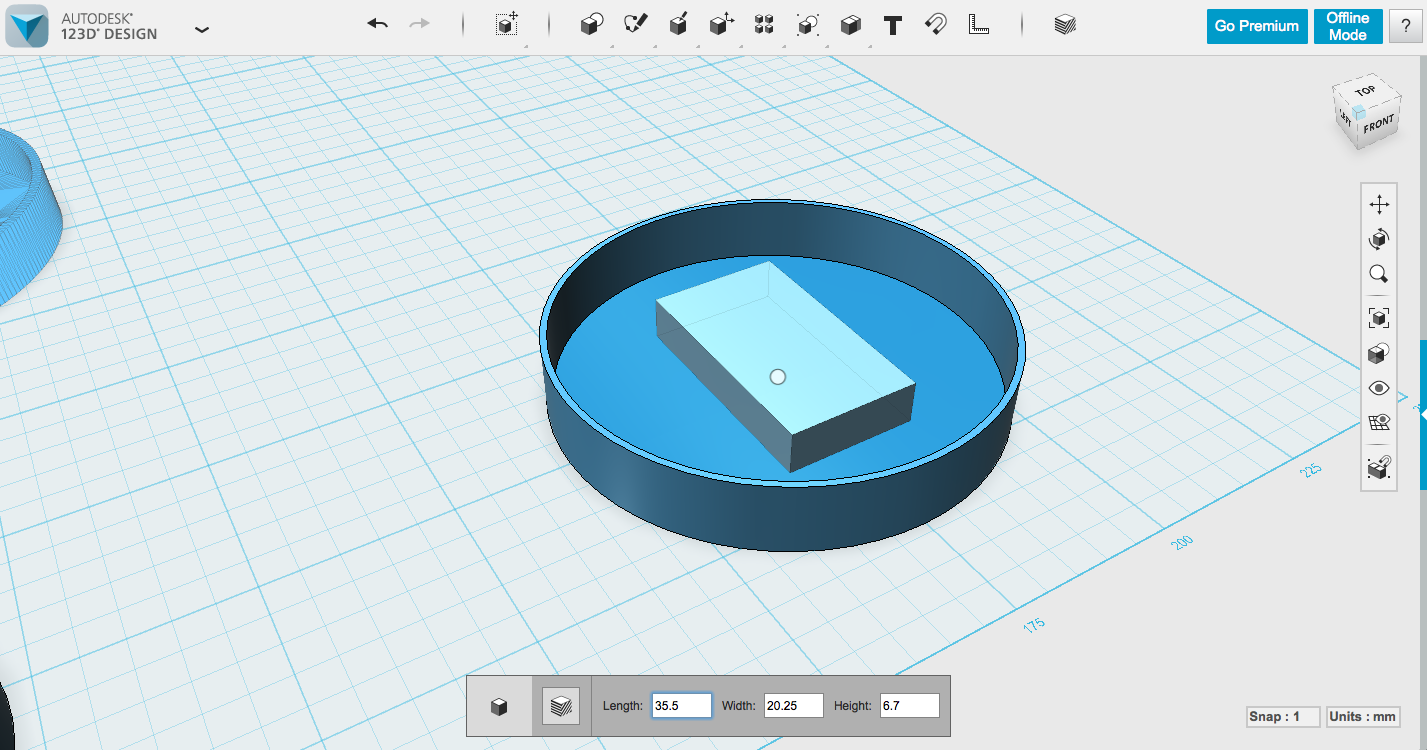This screenshot has height=750, width=1427.
Task: Open the material selector in bottom bar
Action: point(561,705)
